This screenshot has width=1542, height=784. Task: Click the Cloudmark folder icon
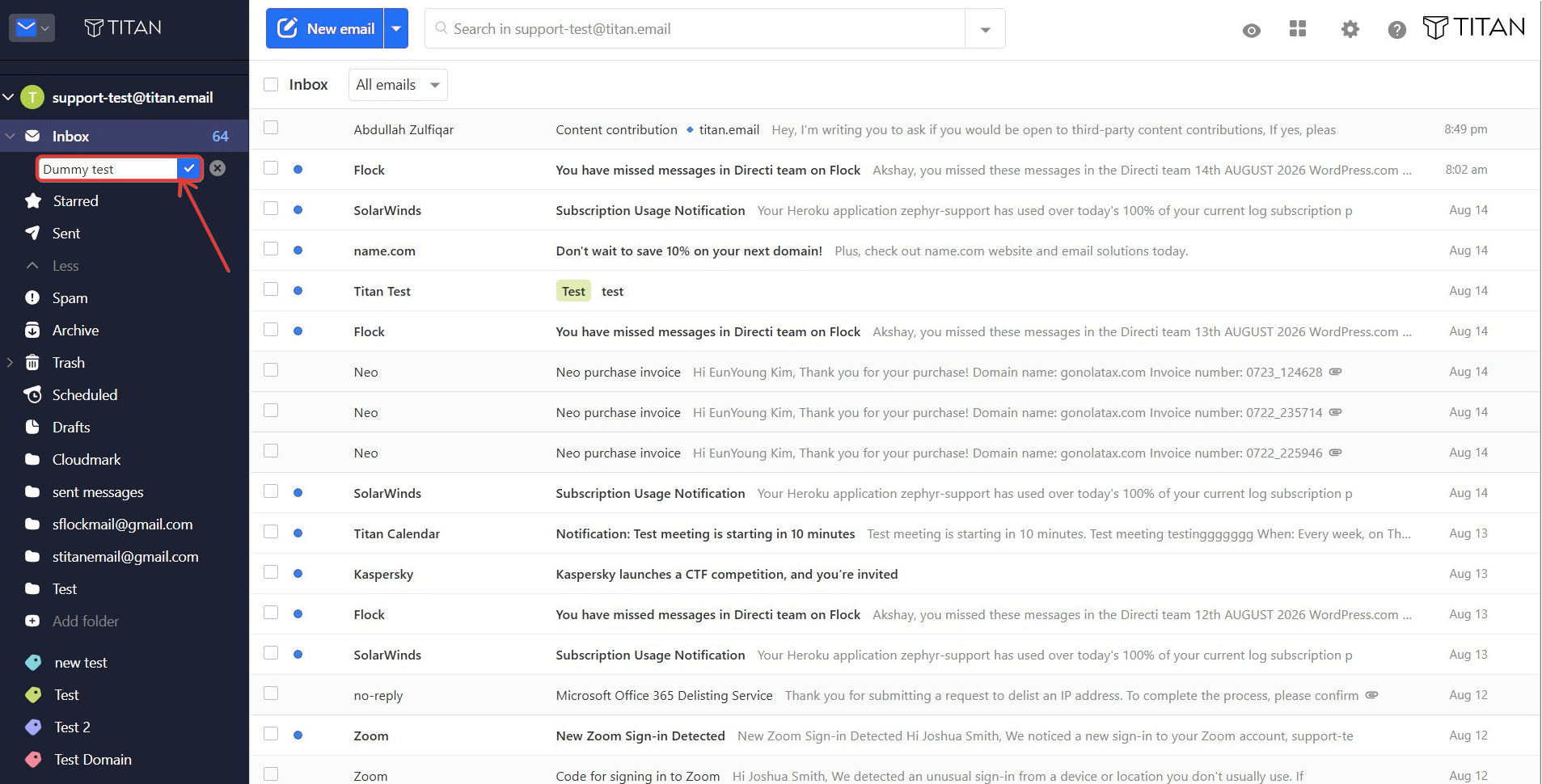pyautogui.click(x=32, y=459)
